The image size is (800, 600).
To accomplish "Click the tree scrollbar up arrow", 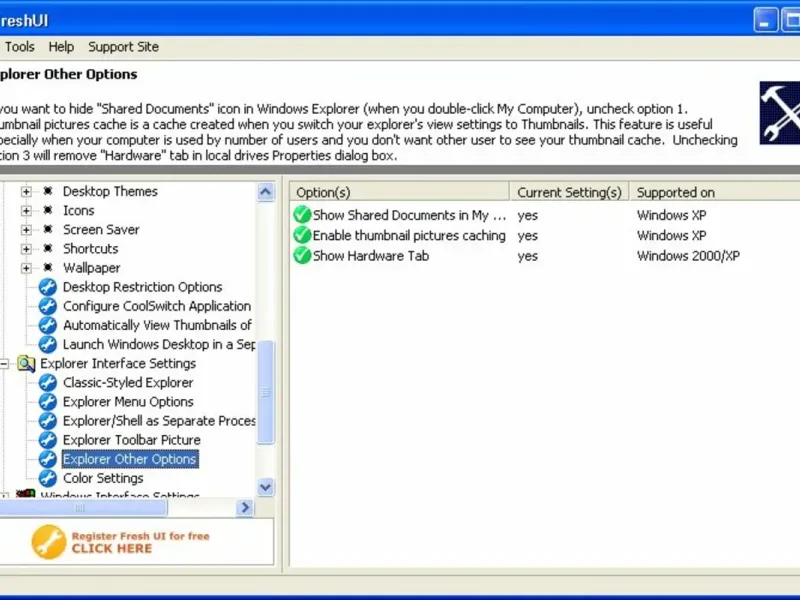I will [x=265, y=192].
